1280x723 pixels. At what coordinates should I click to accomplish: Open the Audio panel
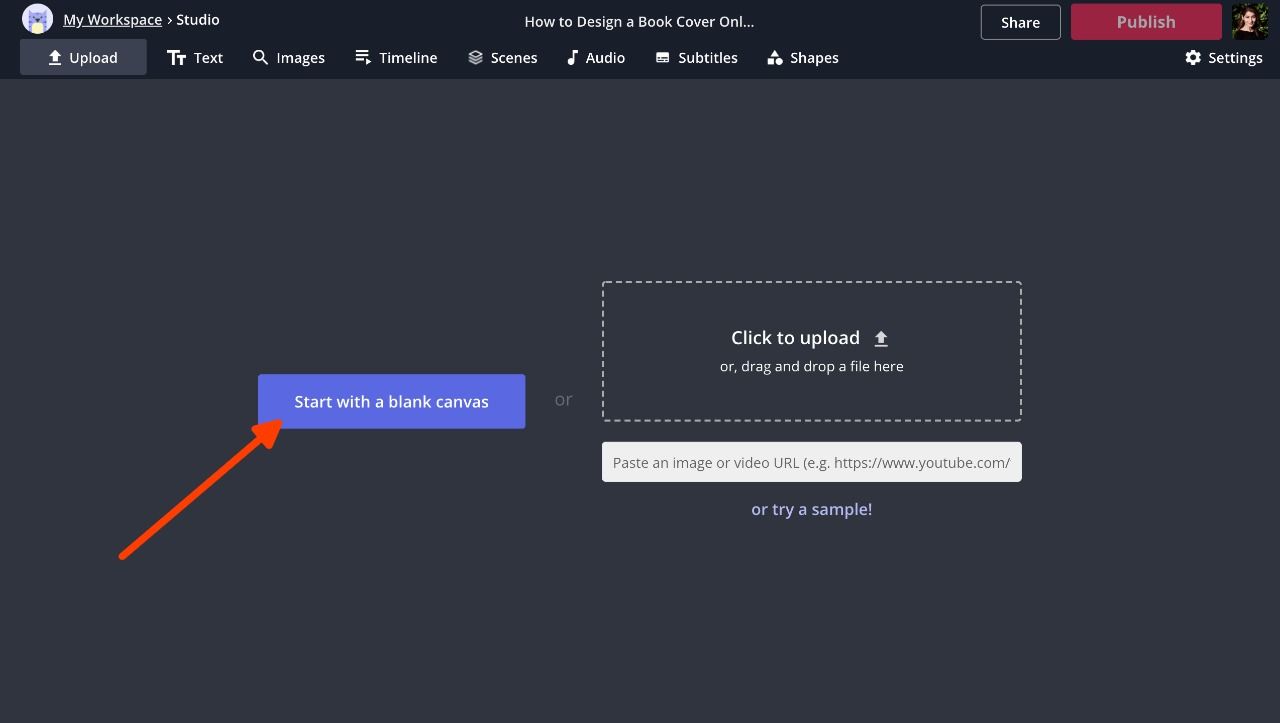point(595,58)
